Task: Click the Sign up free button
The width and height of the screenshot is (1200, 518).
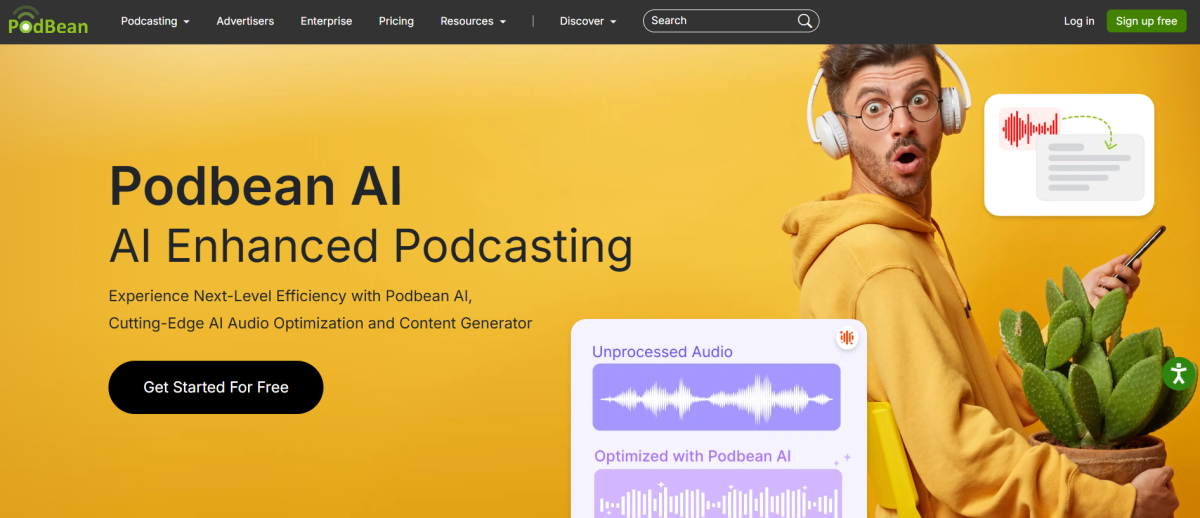Action: (x=1146, y=21)
